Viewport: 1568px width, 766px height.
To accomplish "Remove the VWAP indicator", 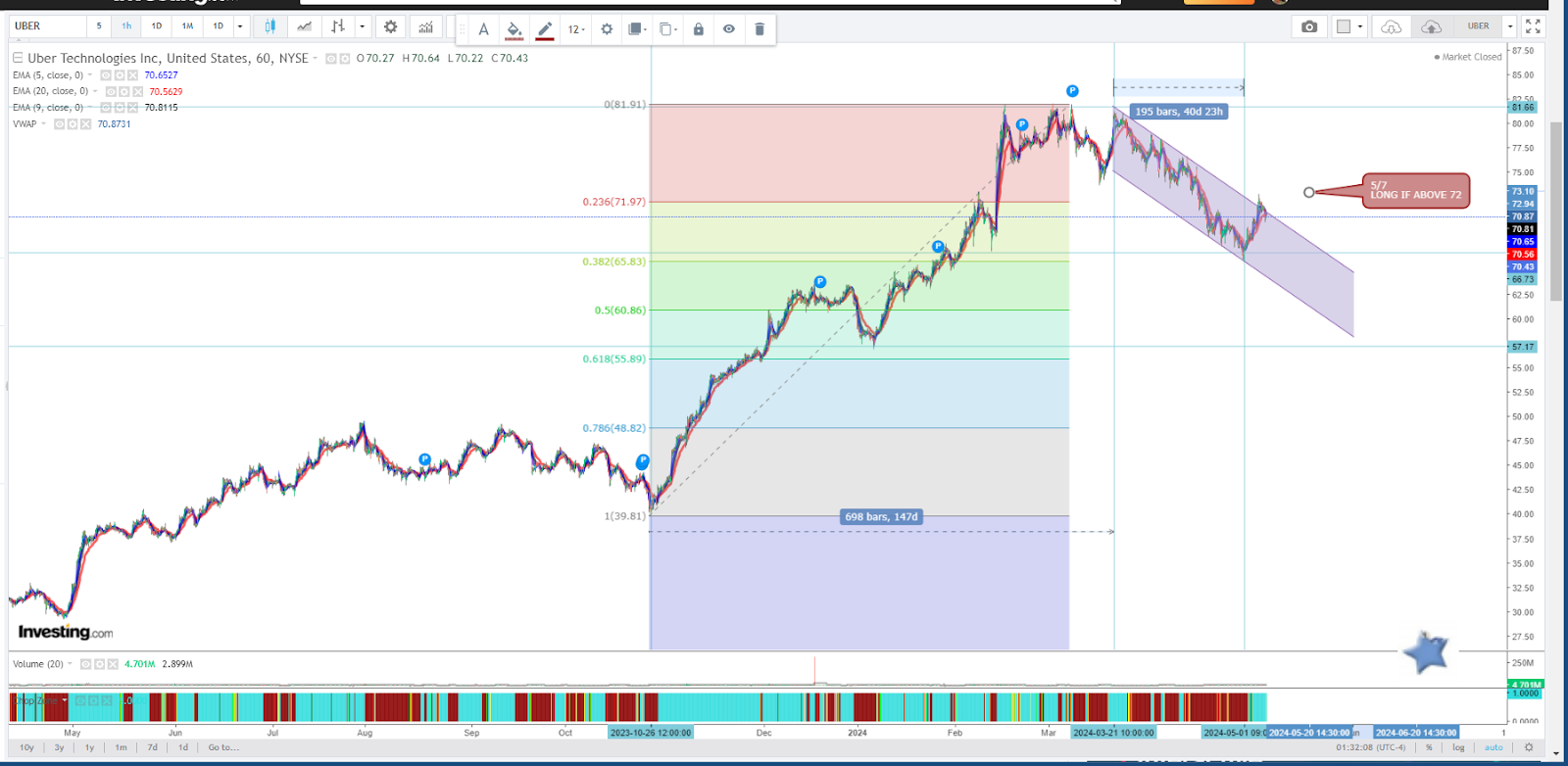I will coord(86,124).
